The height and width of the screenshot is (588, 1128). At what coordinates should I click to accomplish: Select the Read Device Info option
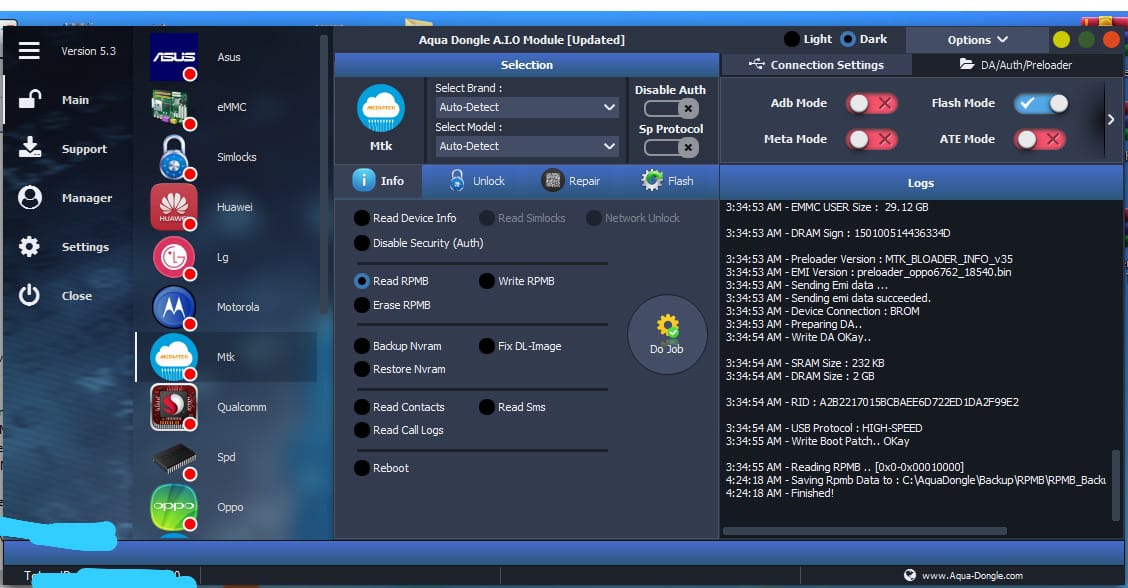tap(406, 218)
